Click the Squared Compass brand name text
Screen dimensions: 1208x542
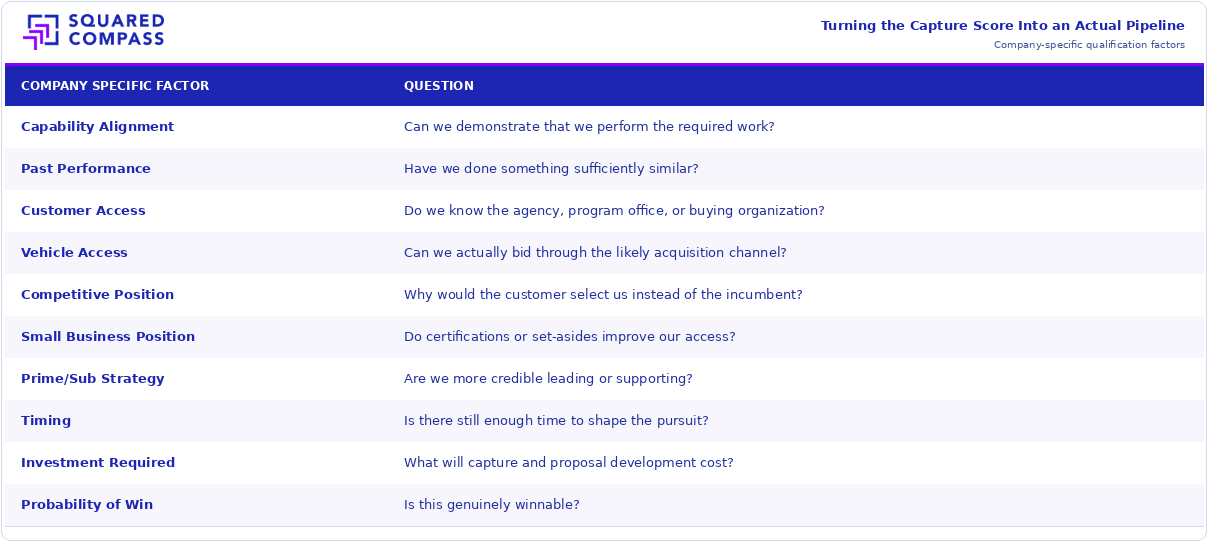(117, 31)
